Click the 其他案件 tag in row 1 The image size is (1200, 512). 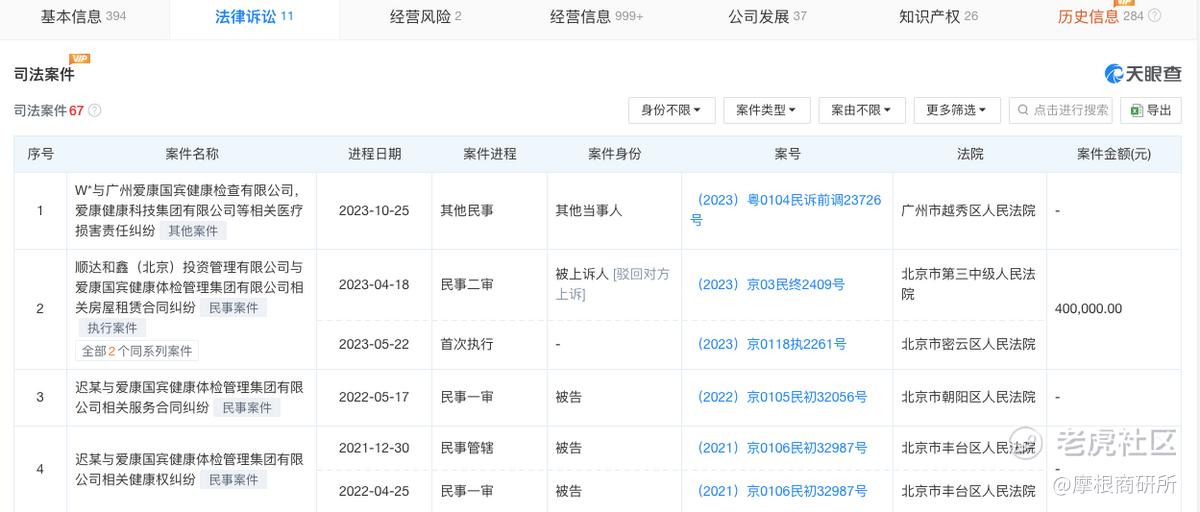pos(195,231)
